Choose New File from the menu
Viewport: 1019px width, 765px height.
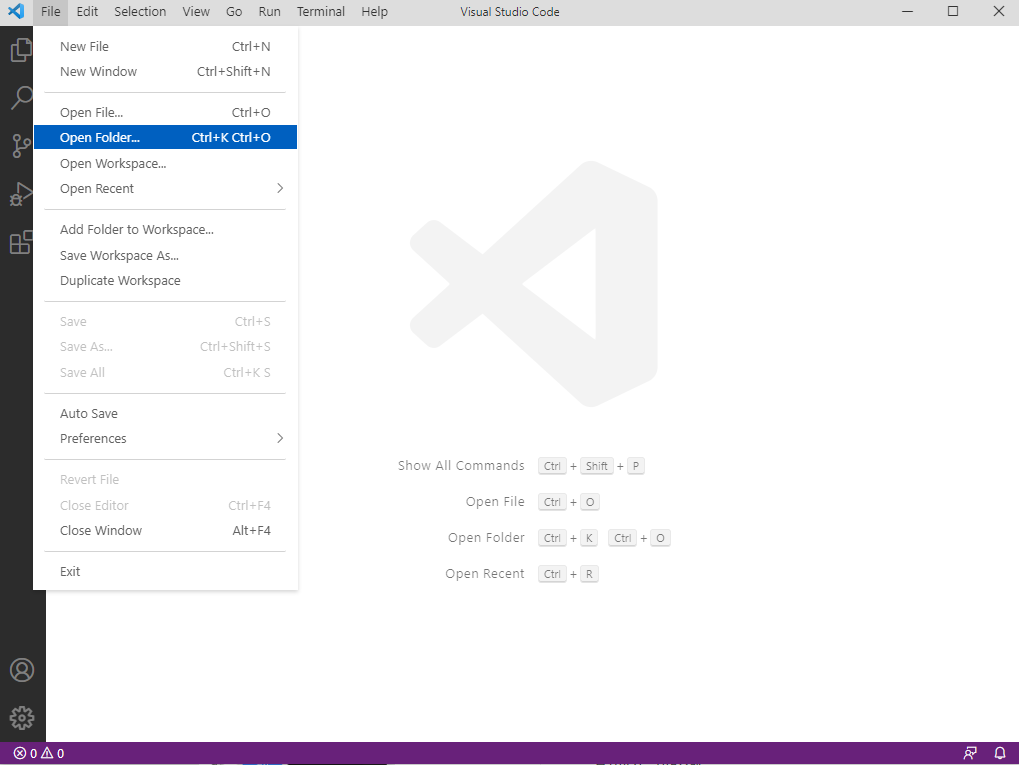click(165, 46)
